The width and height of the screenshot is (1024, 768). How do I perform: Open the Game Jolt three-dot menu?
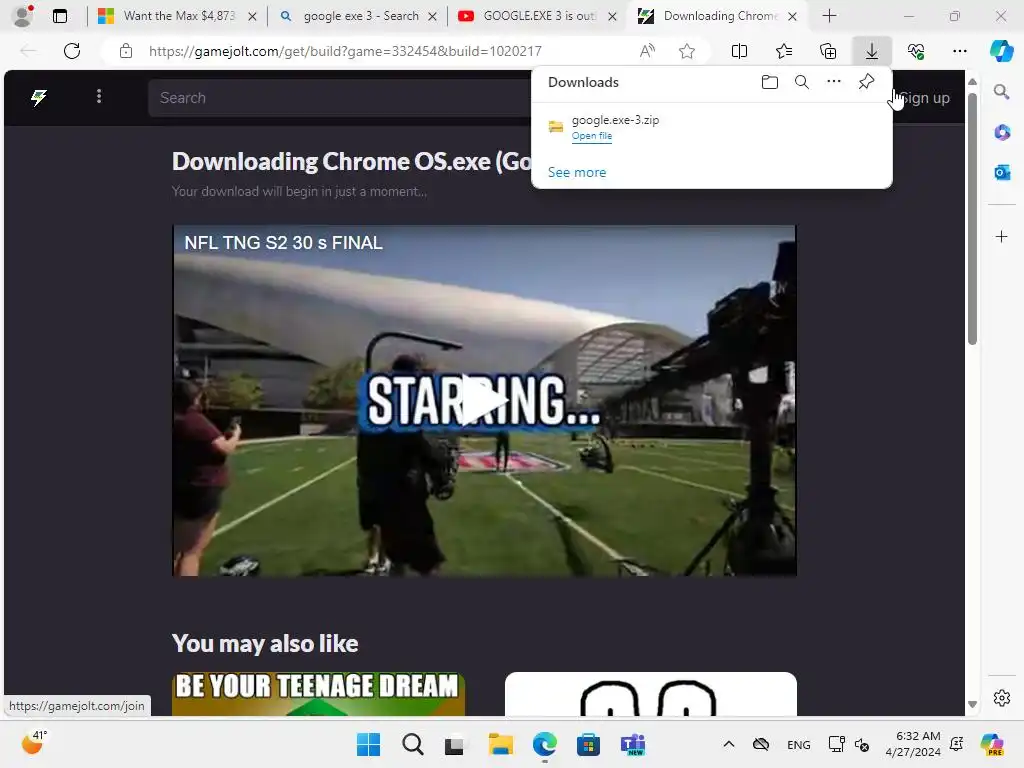coord(99,97)
